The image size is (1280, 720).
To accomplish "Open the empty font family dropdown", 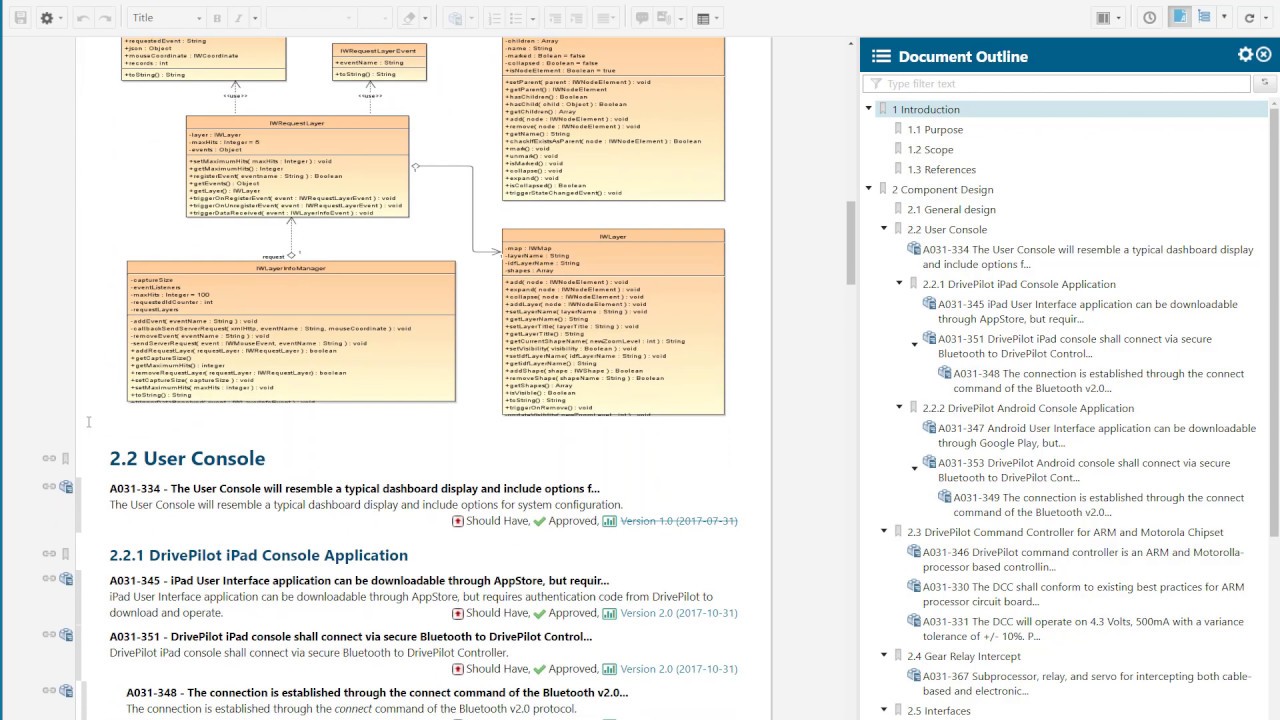I will click(x=311, y=18).
